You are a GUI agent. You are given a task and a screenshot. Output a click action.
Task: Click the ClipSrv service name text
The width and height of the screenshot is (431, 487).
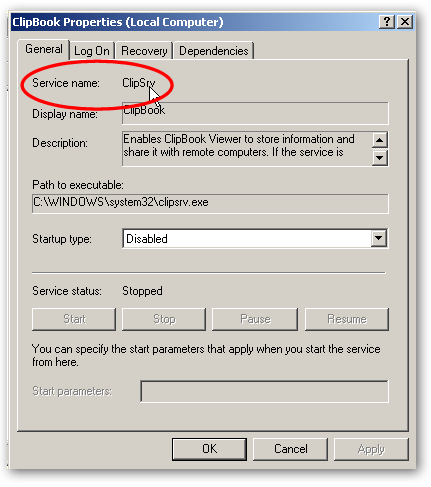[x=139, y=83]
